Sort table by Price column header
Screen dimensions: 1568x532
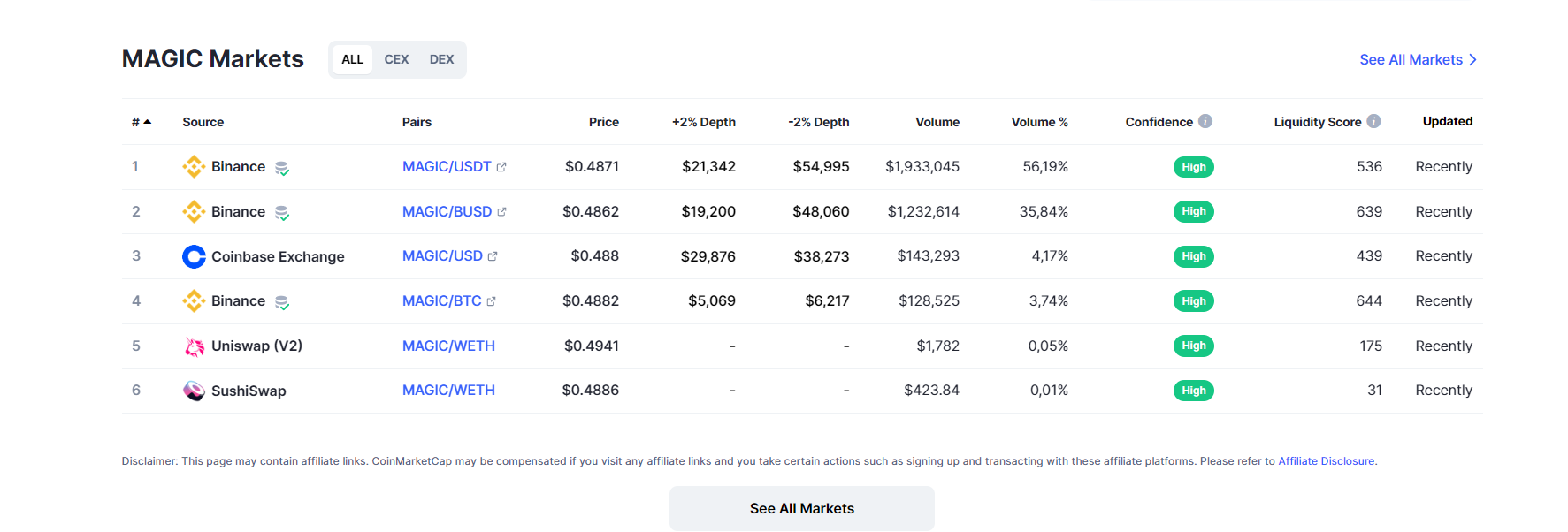pos(604,122)
